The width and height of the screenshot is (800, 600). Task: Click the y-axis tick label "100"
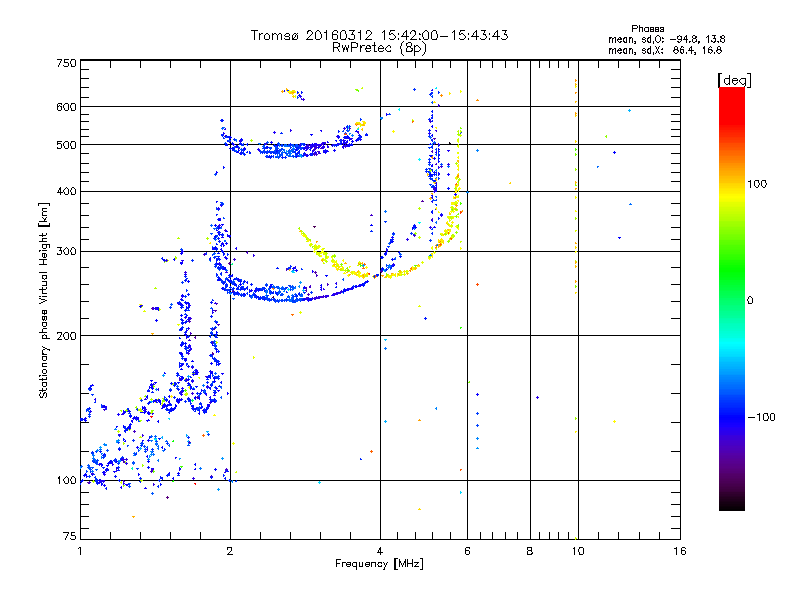pyautogui.click(x=66, y=481)
